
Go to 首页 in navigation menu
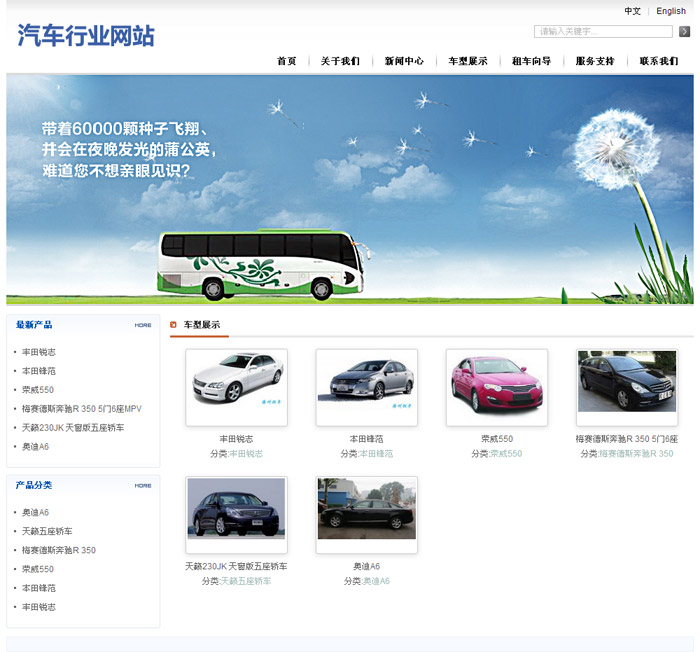tap(287, 61)
